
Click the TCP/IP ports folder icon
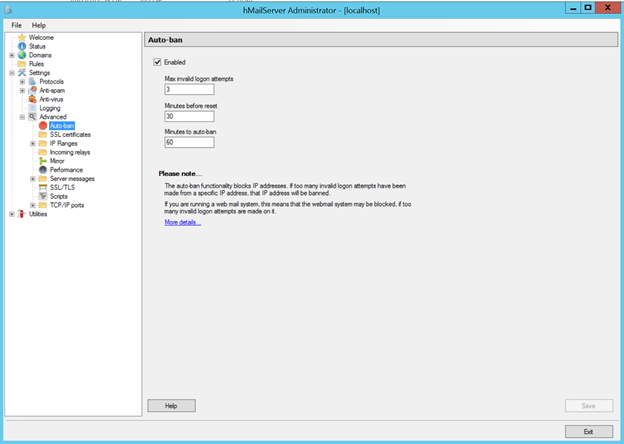tap(43, 205)
